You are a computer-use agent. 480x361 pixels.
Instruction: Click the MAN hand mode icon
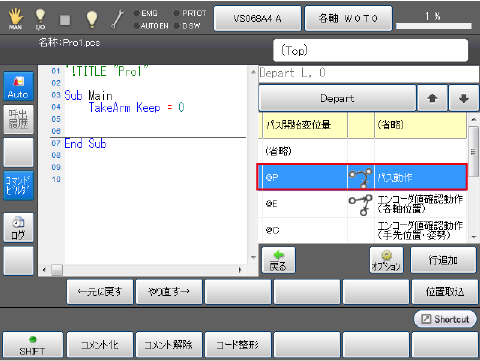coord(15,19)
